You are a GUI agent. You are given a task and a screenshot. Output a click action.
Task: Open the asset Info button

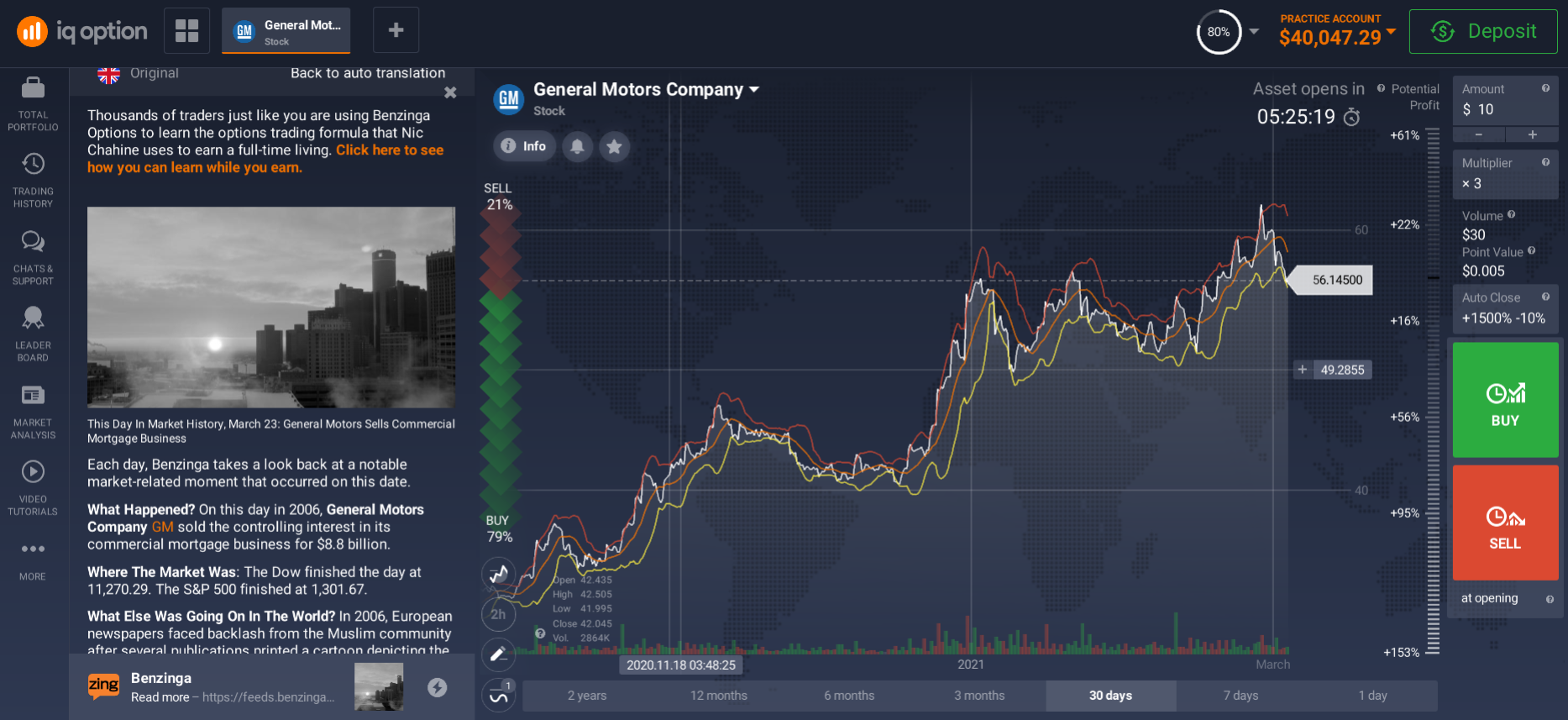point(524,146)
